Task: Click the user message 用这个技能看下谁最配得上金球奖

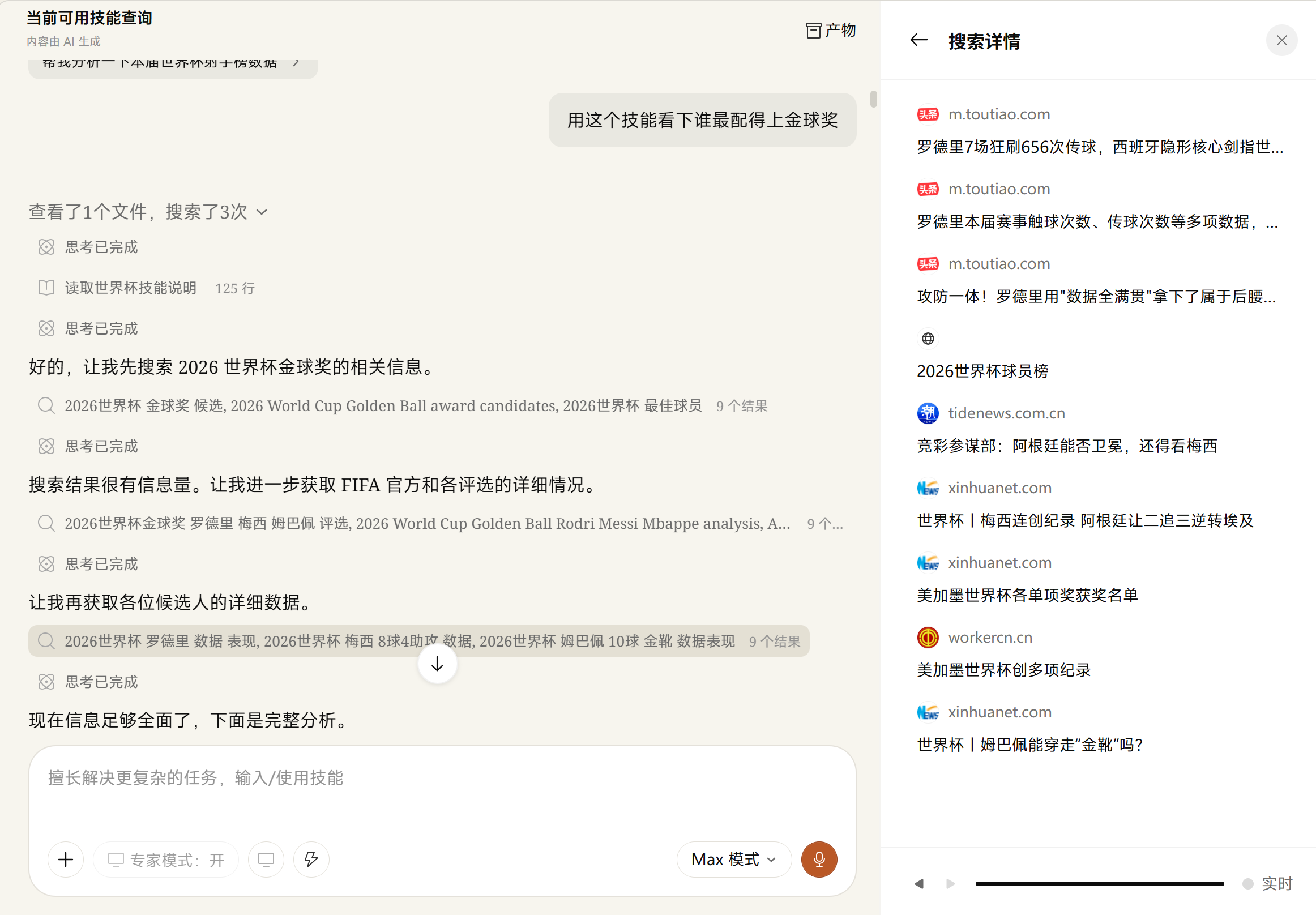Action: [702, 119]
